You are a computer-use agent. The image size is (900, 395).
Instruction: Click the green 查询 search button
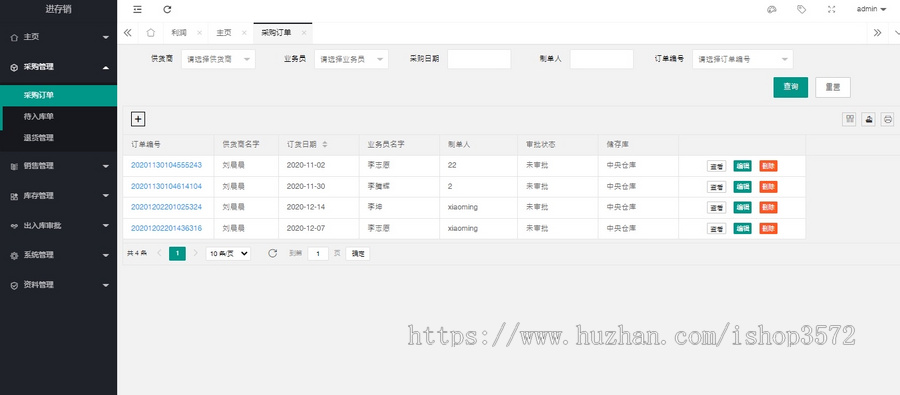click(x=790, y=87)
